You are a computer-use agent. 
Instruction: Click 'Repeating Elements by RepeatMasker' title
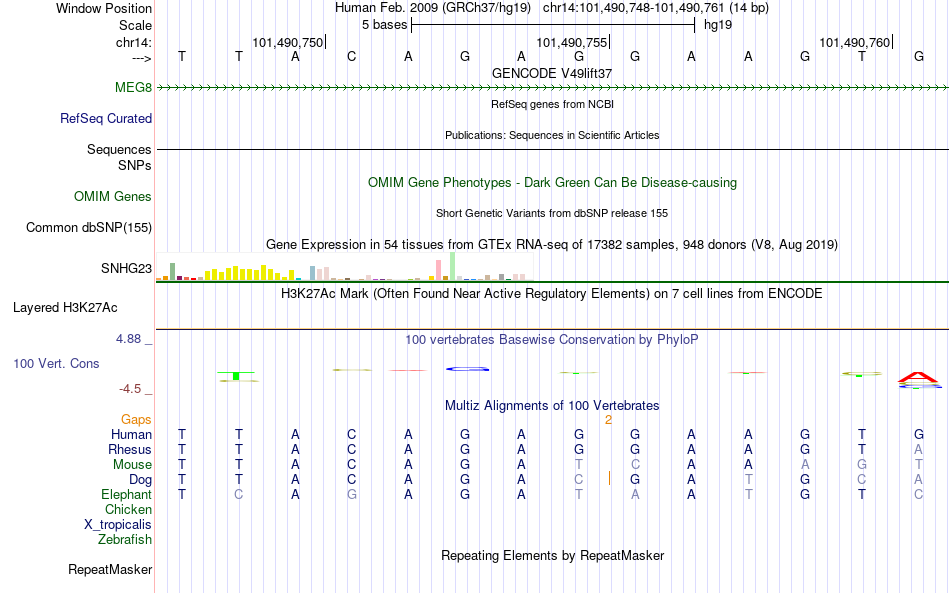click(x=552, y=556)
